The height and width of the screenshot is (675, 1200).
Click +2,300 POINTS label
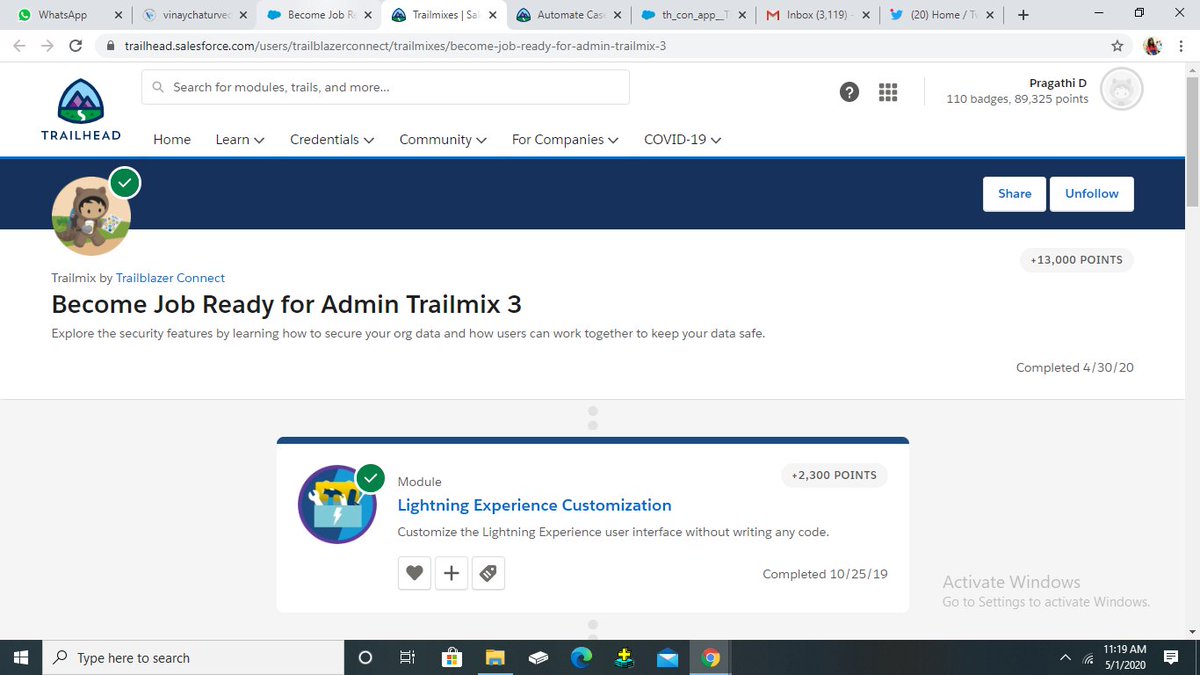[833, 476]
